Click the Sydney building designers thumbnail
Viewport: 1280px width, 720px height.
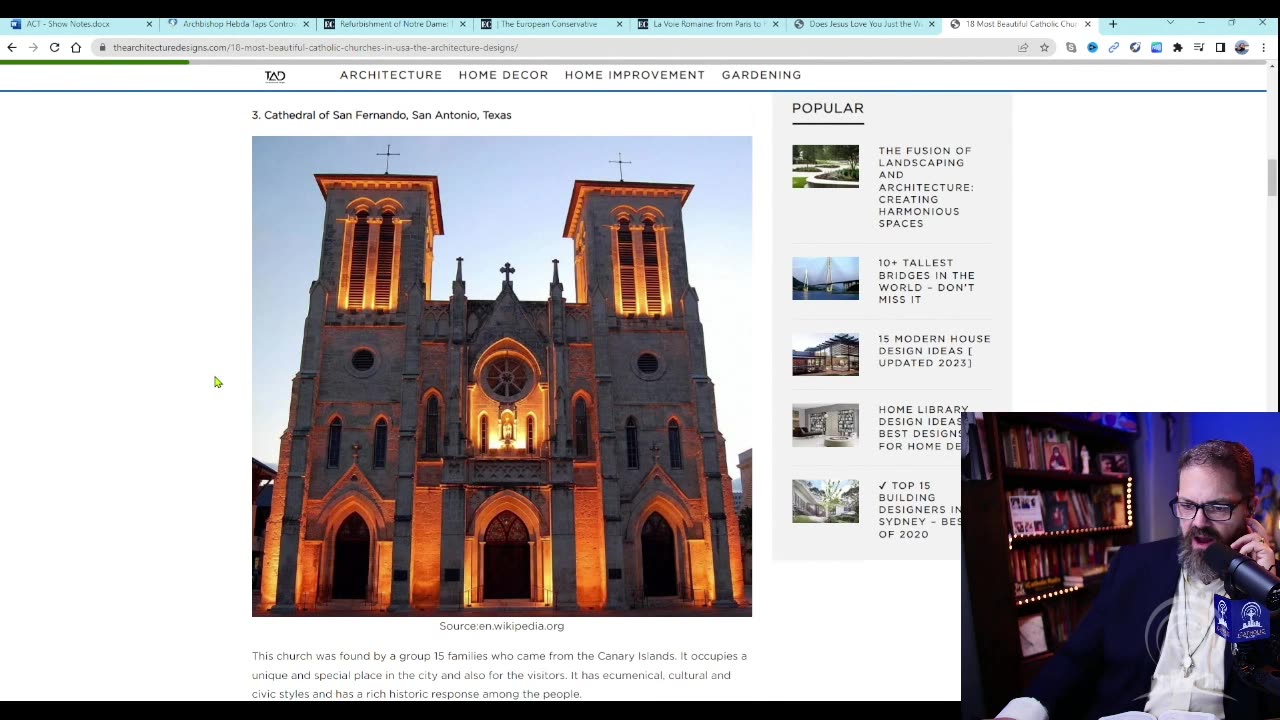[825, 501]
